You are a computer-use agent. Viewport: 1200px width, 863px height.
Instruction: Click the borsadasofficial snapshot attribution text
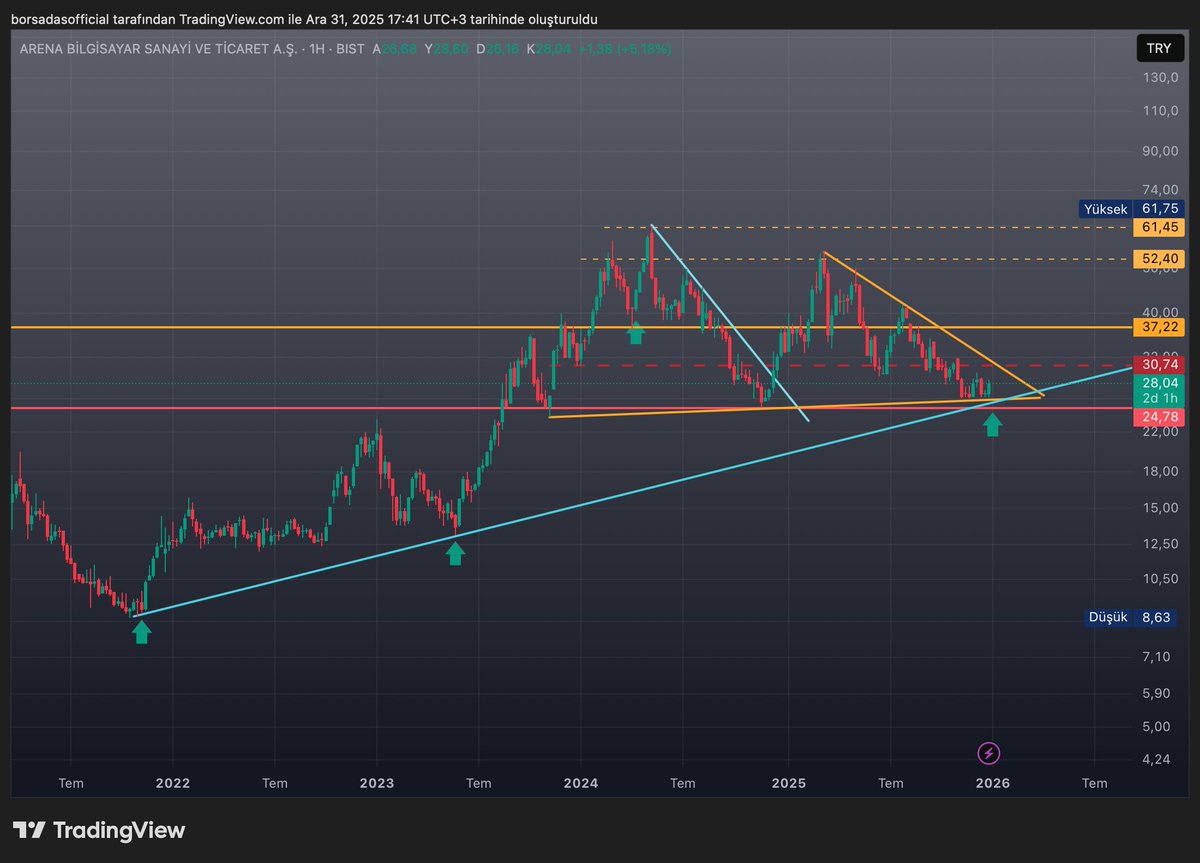point(304,19)
